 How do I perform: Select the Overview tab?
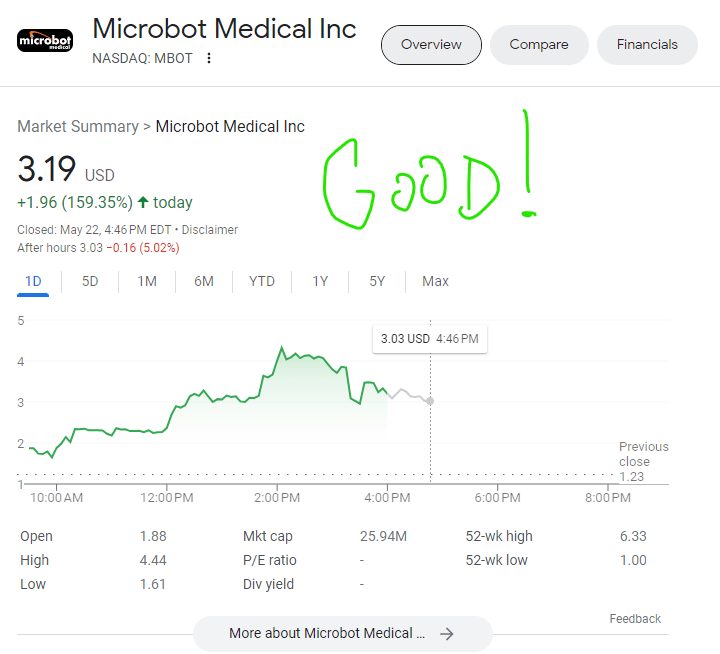pos(431,45)
